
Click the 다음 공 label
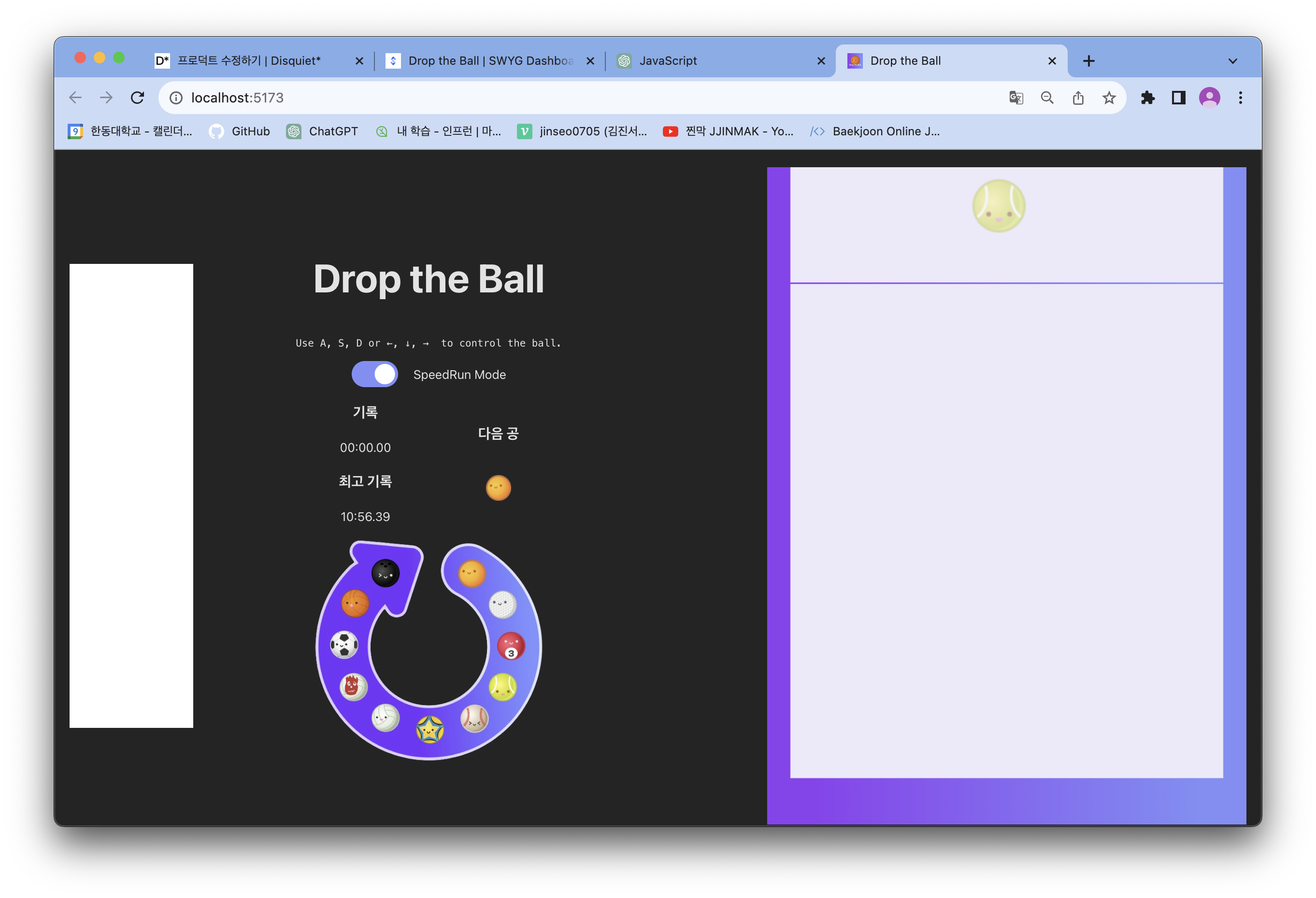(x=498, y=434)
